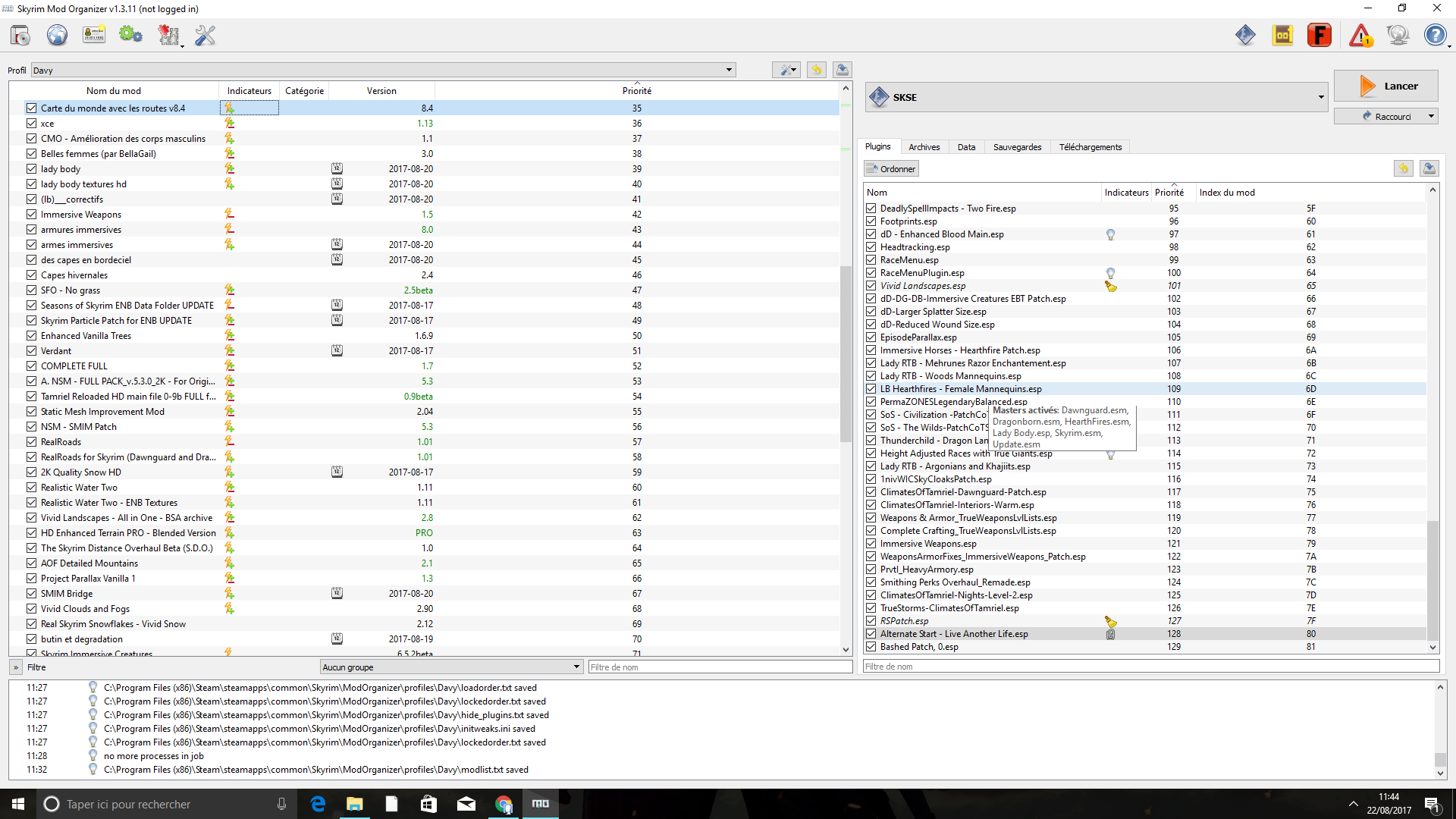
Task: Click the Ordonner sort button
Action: [x=891, y=168]
